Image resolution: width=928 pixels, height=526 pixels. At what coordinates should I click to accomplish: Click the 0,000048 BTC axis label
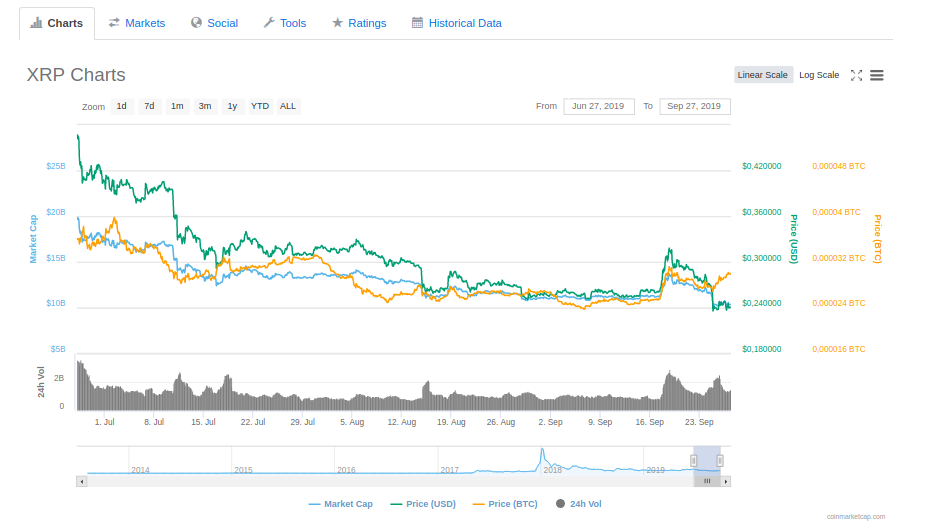pyautogui.click(x=839, y=166)
